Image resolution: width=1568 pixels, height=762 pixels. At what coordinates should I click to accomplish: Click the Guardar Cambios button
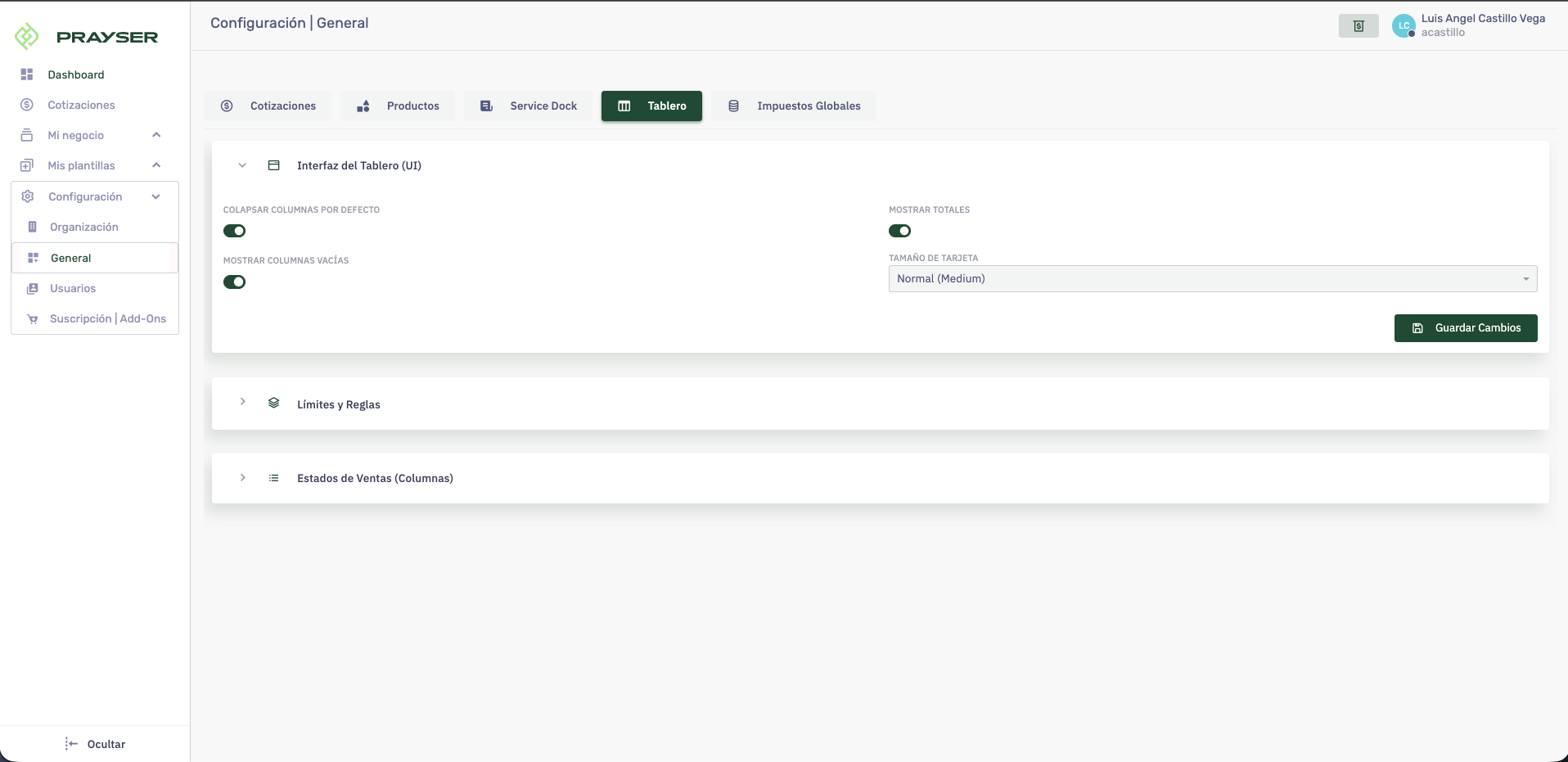[x=1466, y=328]
